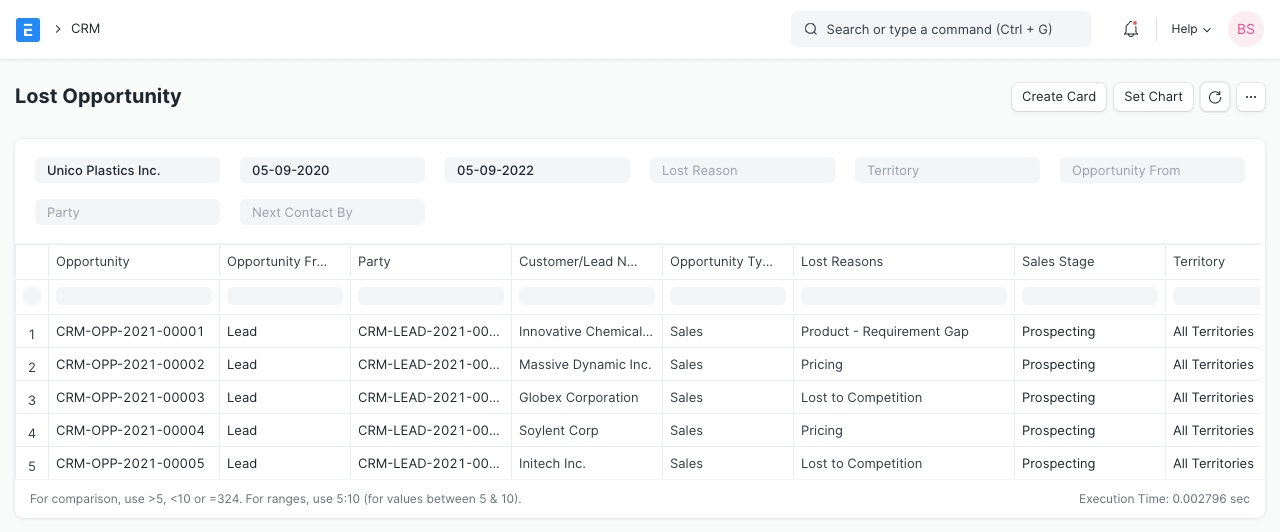Click the Lost Reasons column header
1280x532 pixels.
(x=842, y=262)
